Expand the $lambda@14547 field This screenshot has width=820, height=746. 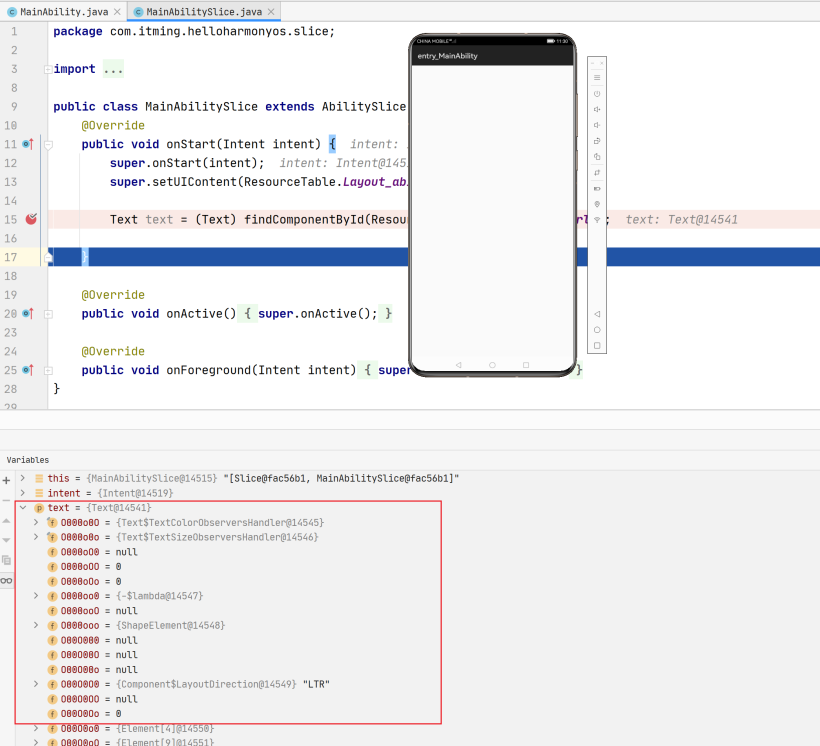coord(36,596)
